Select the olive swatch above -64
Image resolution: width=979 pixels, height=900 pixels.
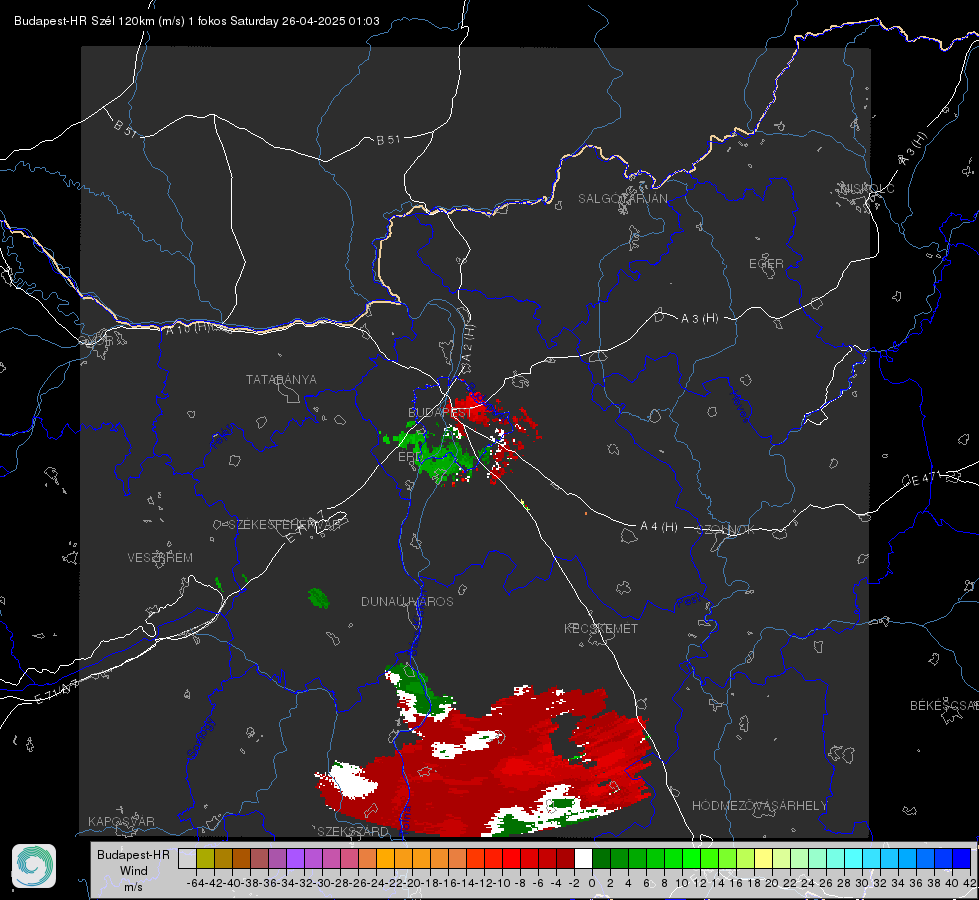click(x=205, y=858)
